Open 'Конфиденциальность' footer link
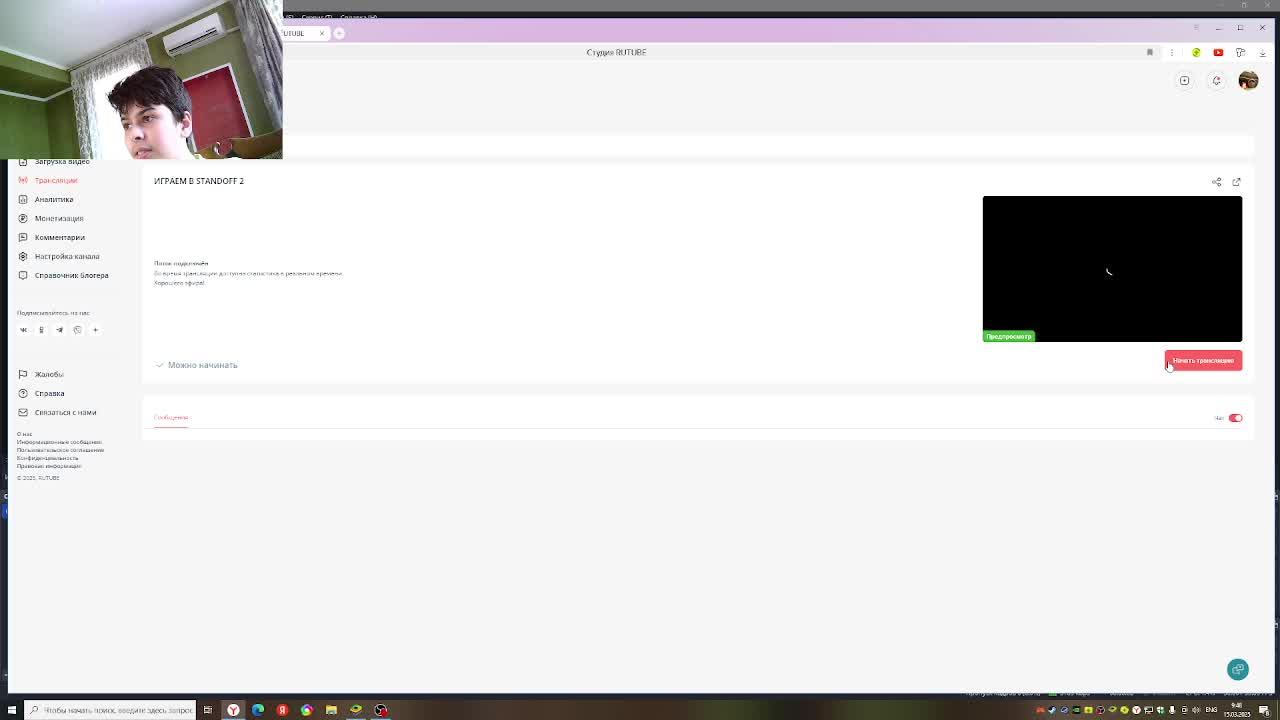 [x=47, y=458]
